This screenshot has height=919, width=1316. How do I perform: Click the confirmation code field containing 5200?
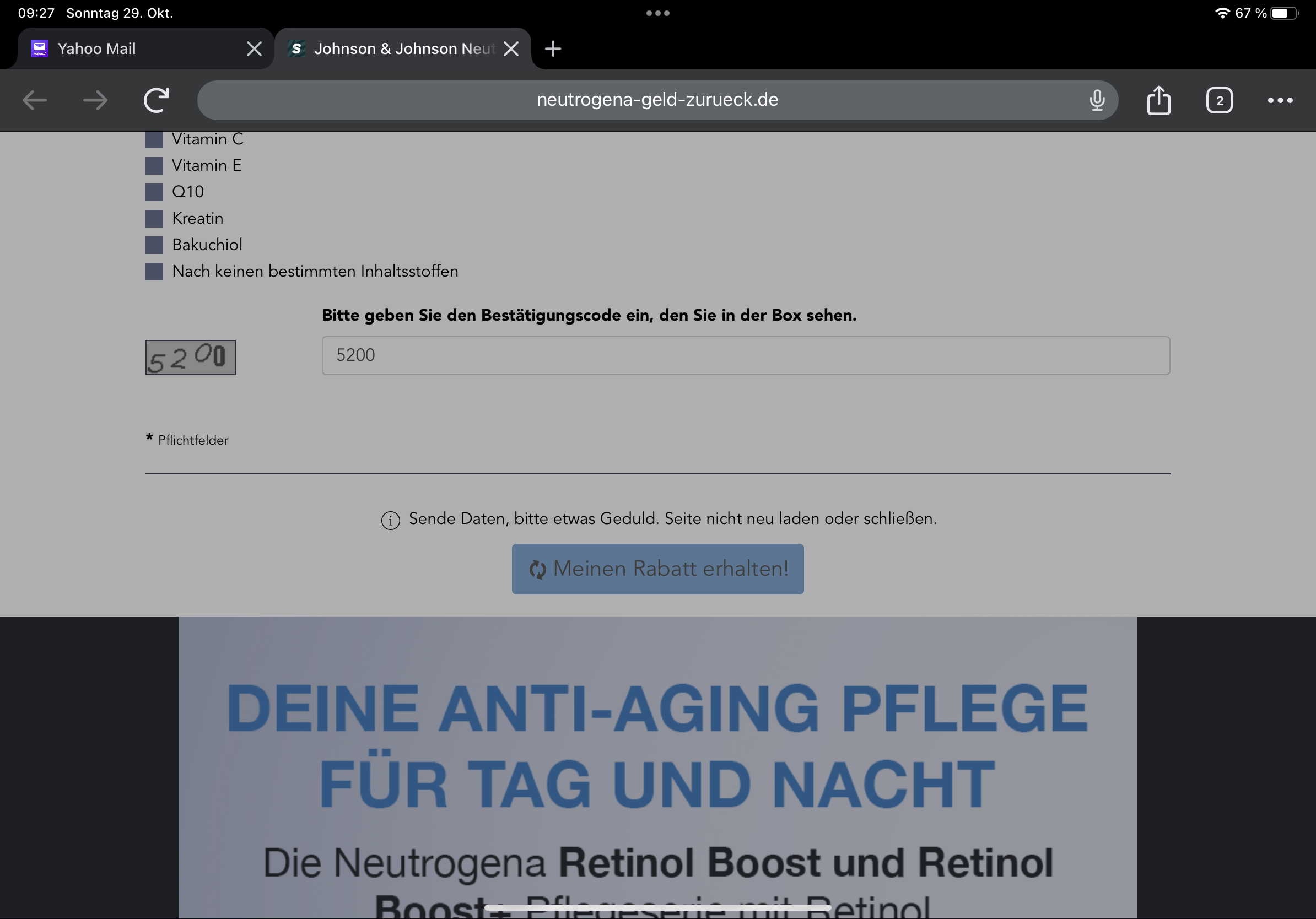click(x=746, y=355)
